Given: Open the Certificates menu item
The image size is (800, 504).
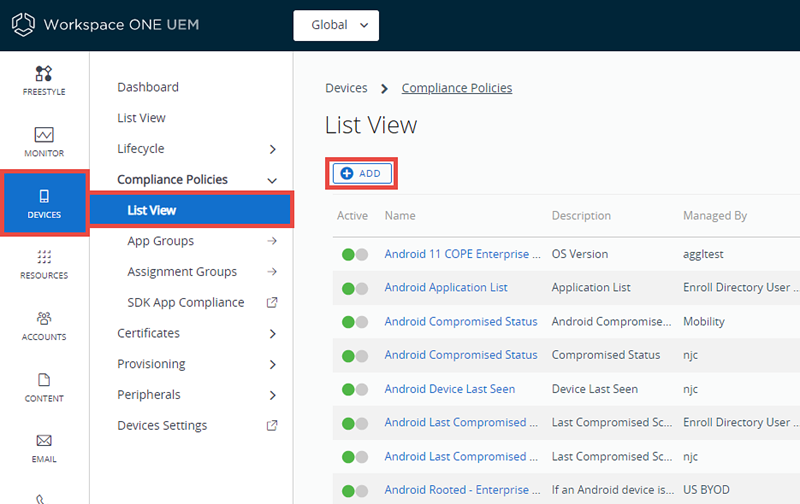Looking at the screenshot, I should point(148,333).
